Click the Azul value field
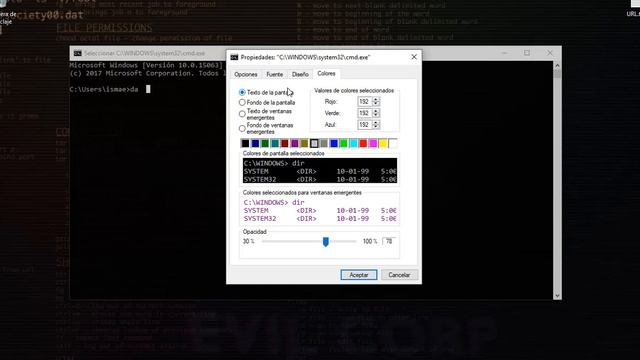The height and width of the screenshot is (360, 640). [x=364, y=124]
